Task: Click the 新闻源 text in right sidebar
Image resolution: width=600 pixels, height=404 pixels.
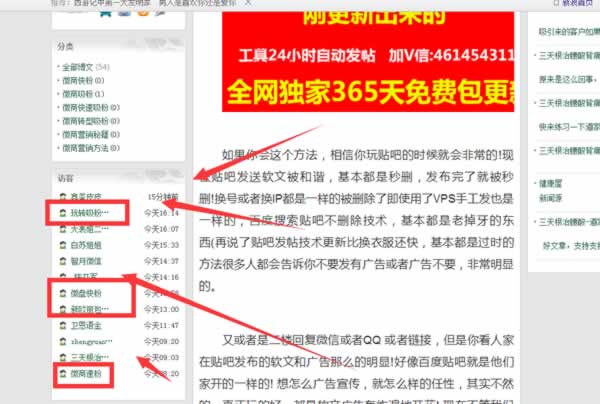Action: [x=550, y=198]
